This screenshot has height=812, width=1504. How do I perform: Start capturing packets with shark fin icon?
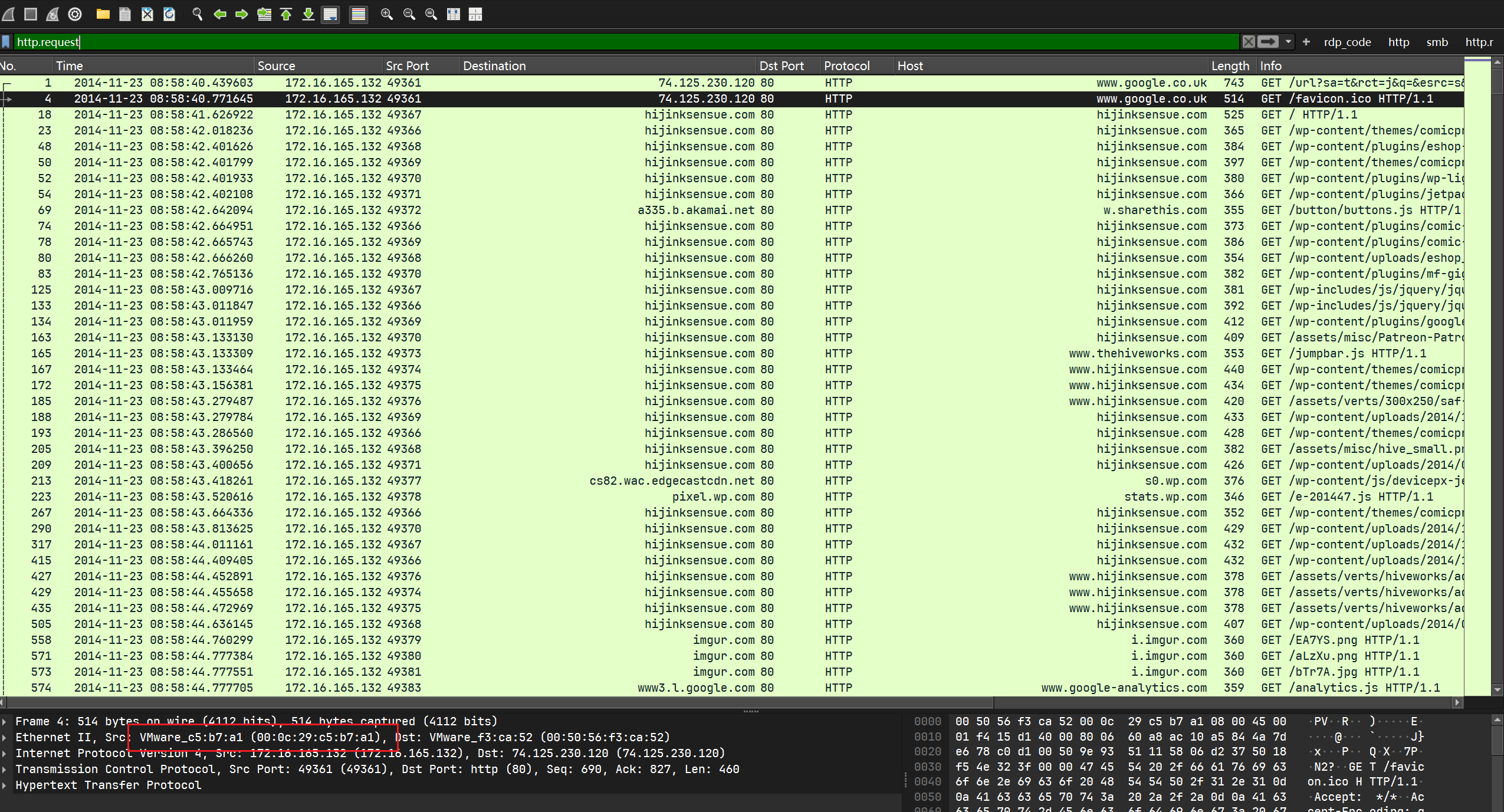point(9,14)
